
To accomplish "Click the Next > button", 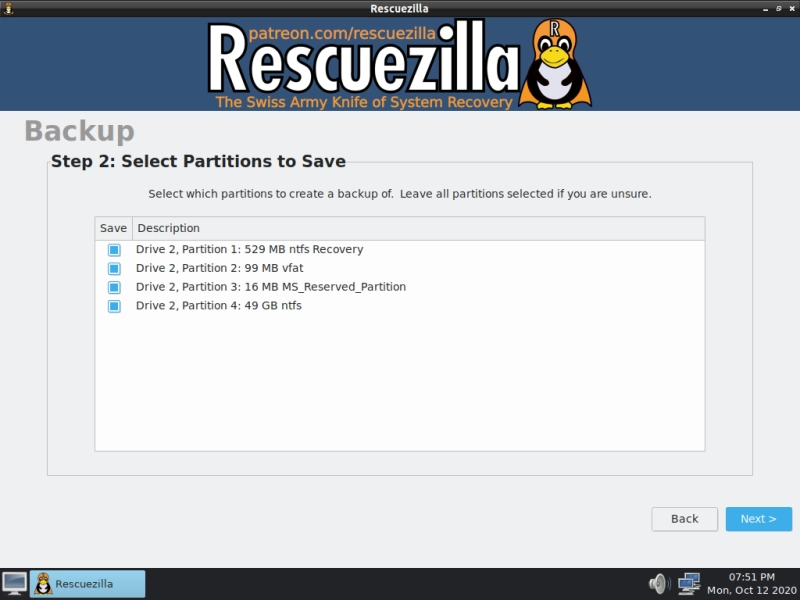I will click(x=759, y=519).
